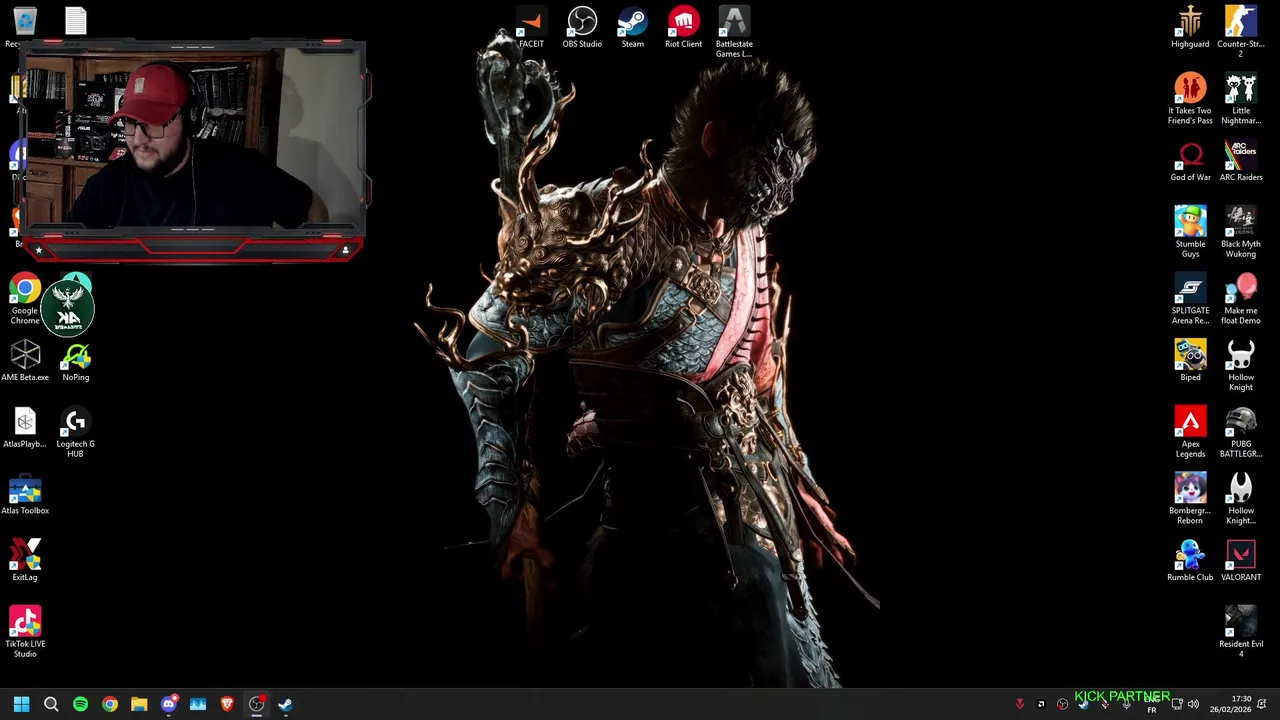Select the Google Chrome desktop shortcut

click(x=25, y=298)
